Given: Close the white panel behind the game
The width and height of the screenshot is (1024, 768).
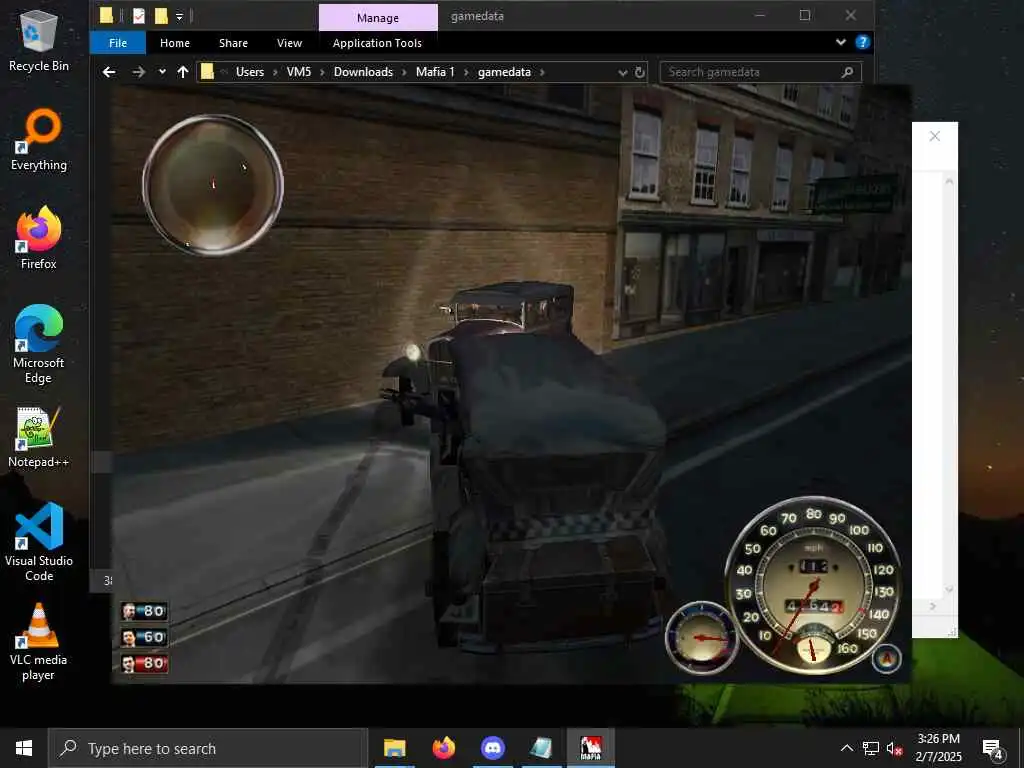Looking at the screenshot, I should click(935, 136).
